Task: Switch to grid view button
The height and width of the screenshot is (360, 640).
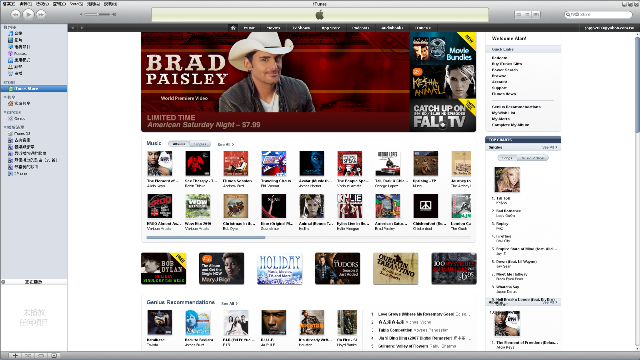Action: point(527,14)
